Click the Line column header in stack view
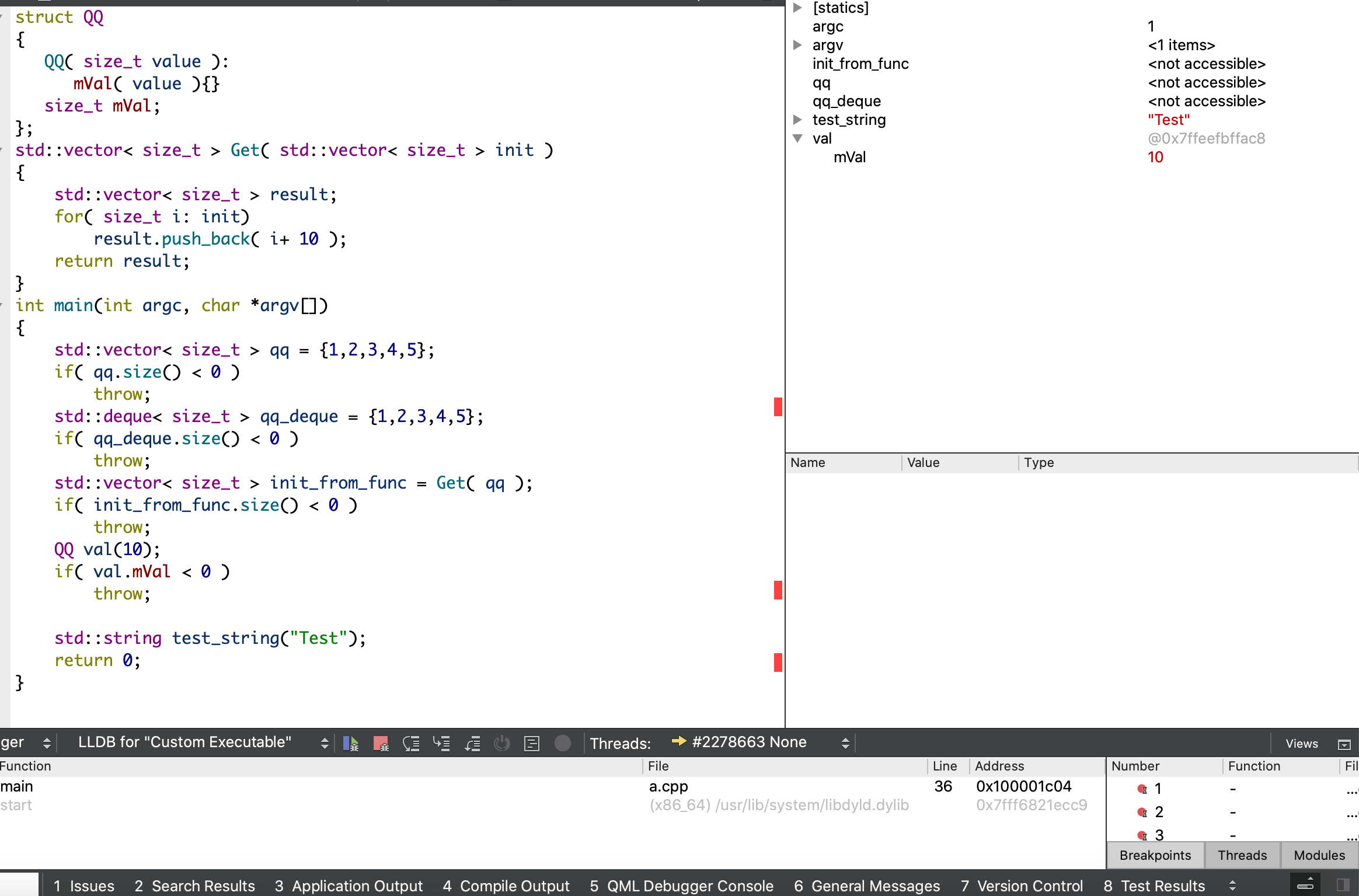 tap(949, 766)
